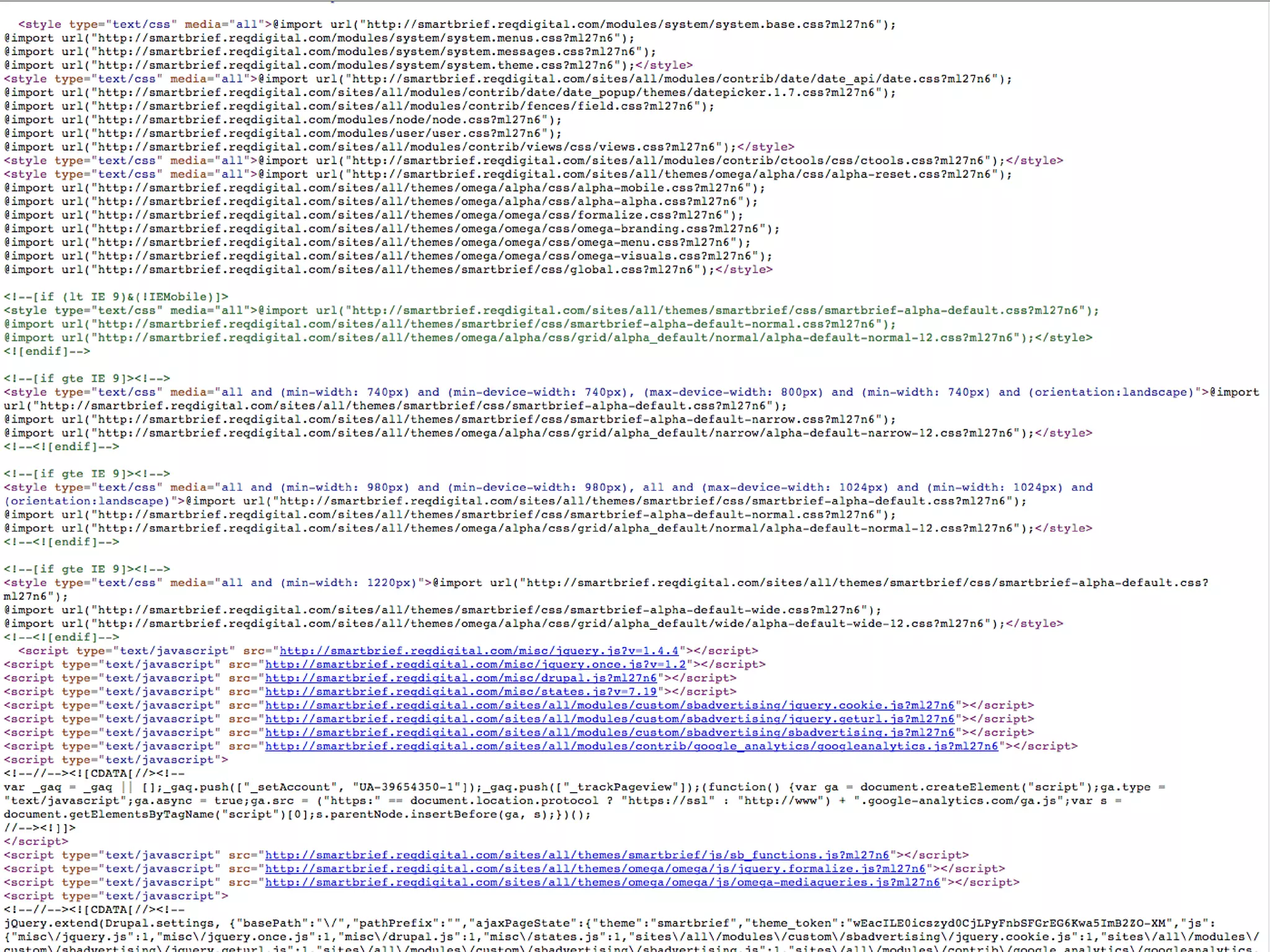Click the node/node.css import line
The width and height of the screenshot is (1270, 952).
pos(283,120)
